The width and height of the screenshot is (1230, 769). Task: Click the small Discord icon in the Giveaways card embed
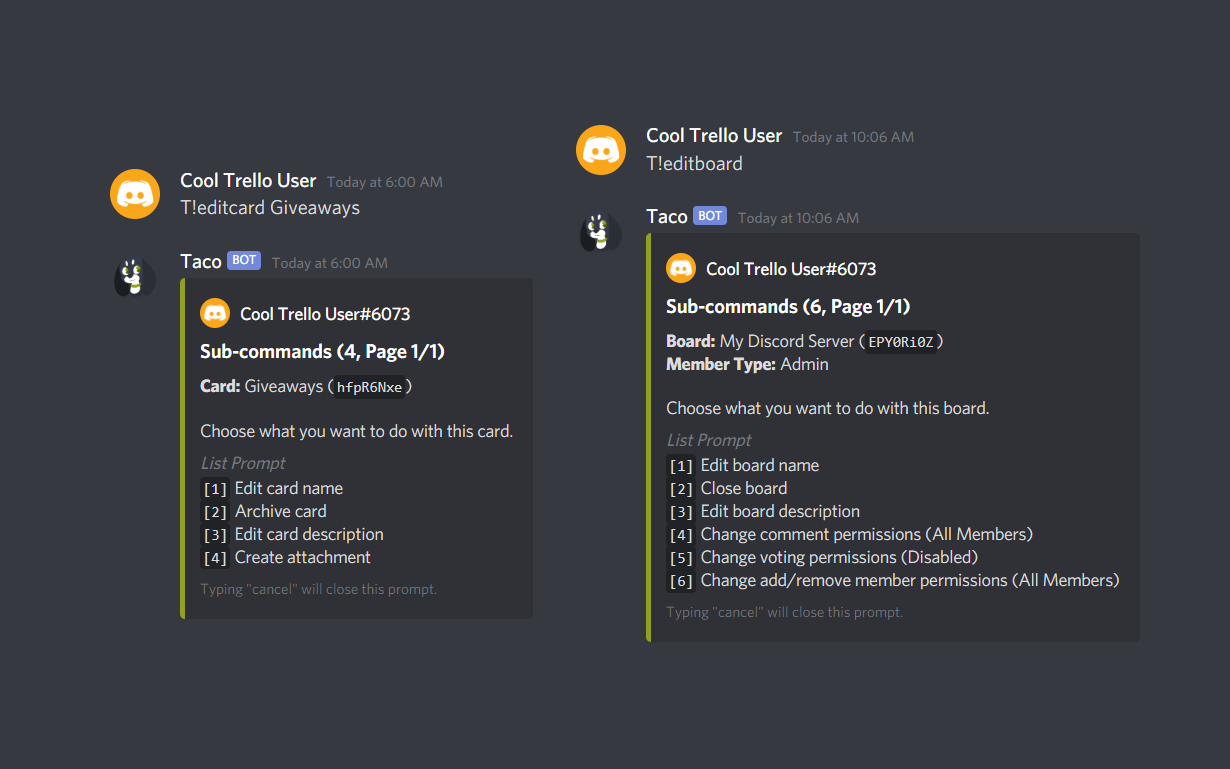pyautogui.click(x=215, y=314)
